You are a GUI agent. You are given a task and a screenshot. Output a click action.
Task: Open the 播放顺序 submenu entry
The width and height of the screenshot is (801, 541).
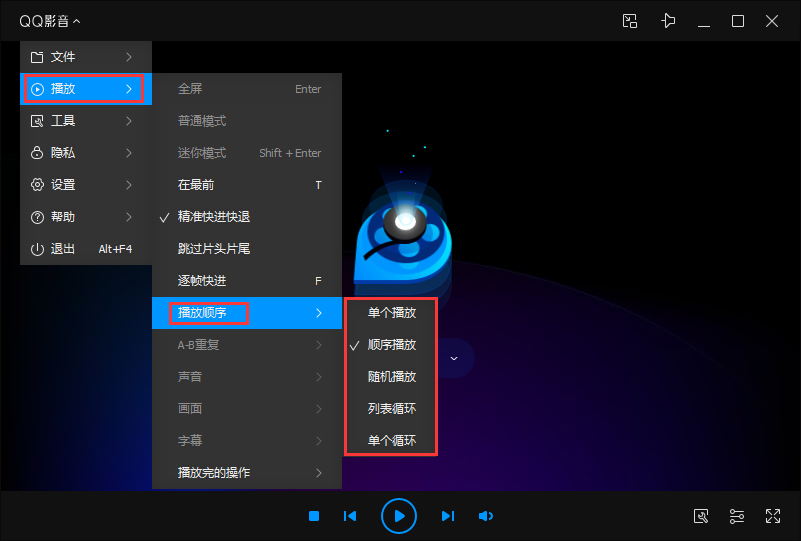pos(247,313)
